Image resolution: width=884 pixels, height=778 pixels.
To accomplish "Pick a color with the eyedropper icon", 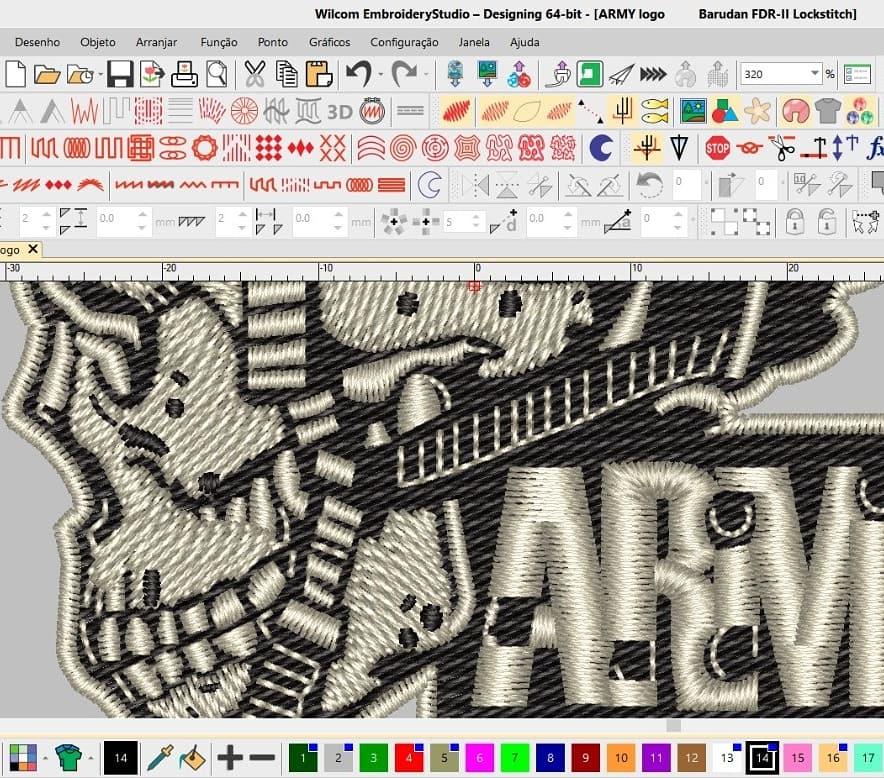I will tap(160, 757).
